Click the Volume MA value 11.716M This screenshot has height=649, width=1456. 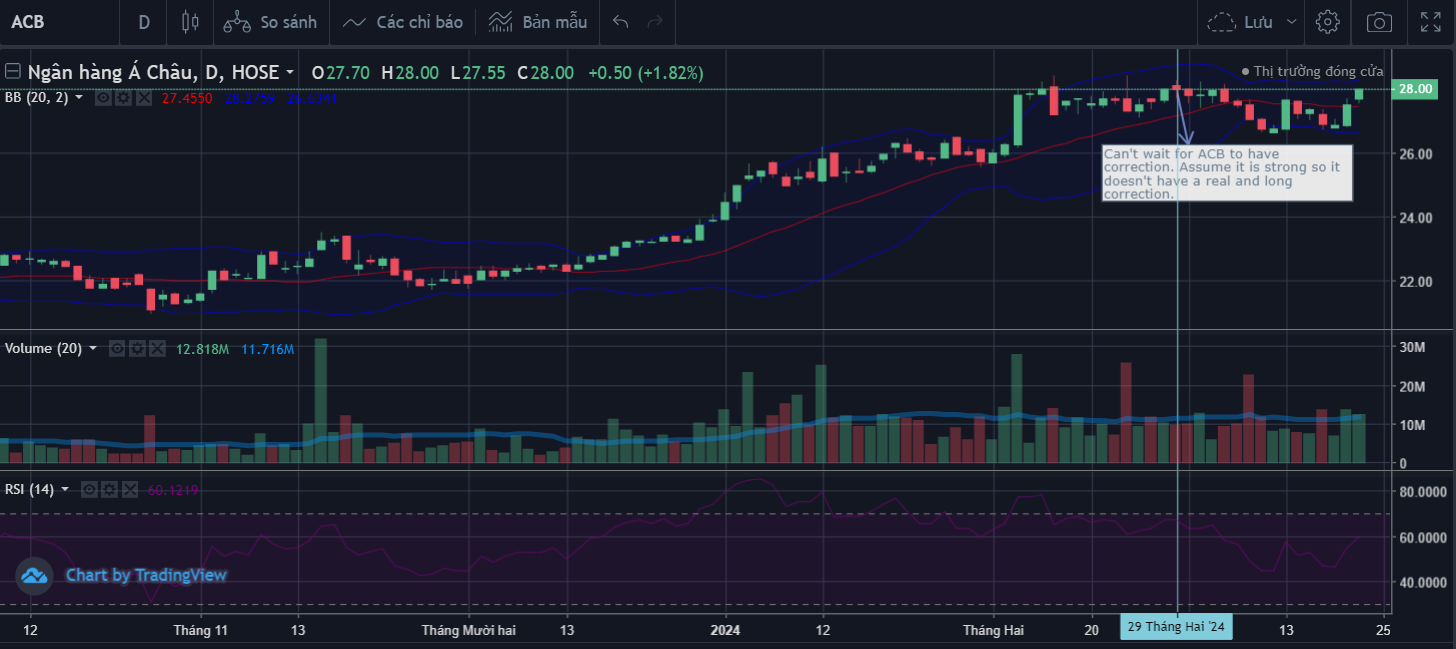point(268,349)
